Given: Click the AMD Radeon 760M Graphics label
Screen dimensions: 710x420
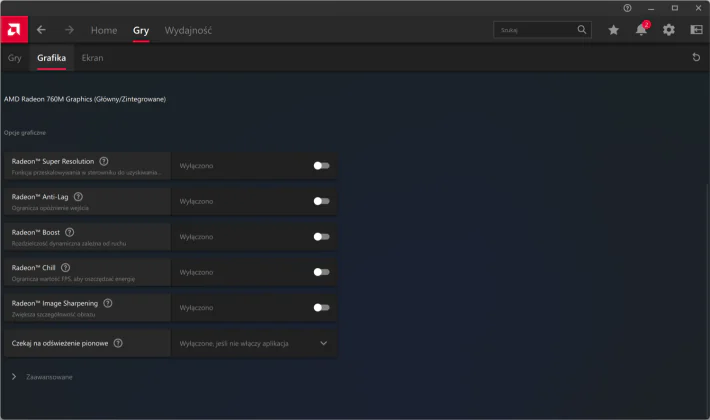Looking at the screenshot, I should pyautogui.click(x=85, y=99).
